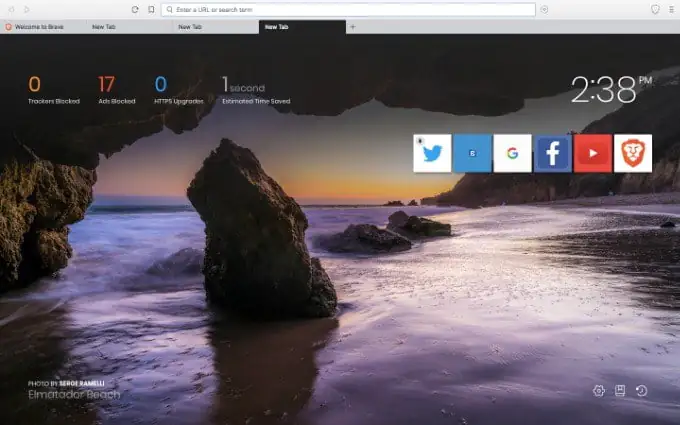680x425 pixels.
Task: Open bookmarks icon at bottom right
Action: [620, 391]
